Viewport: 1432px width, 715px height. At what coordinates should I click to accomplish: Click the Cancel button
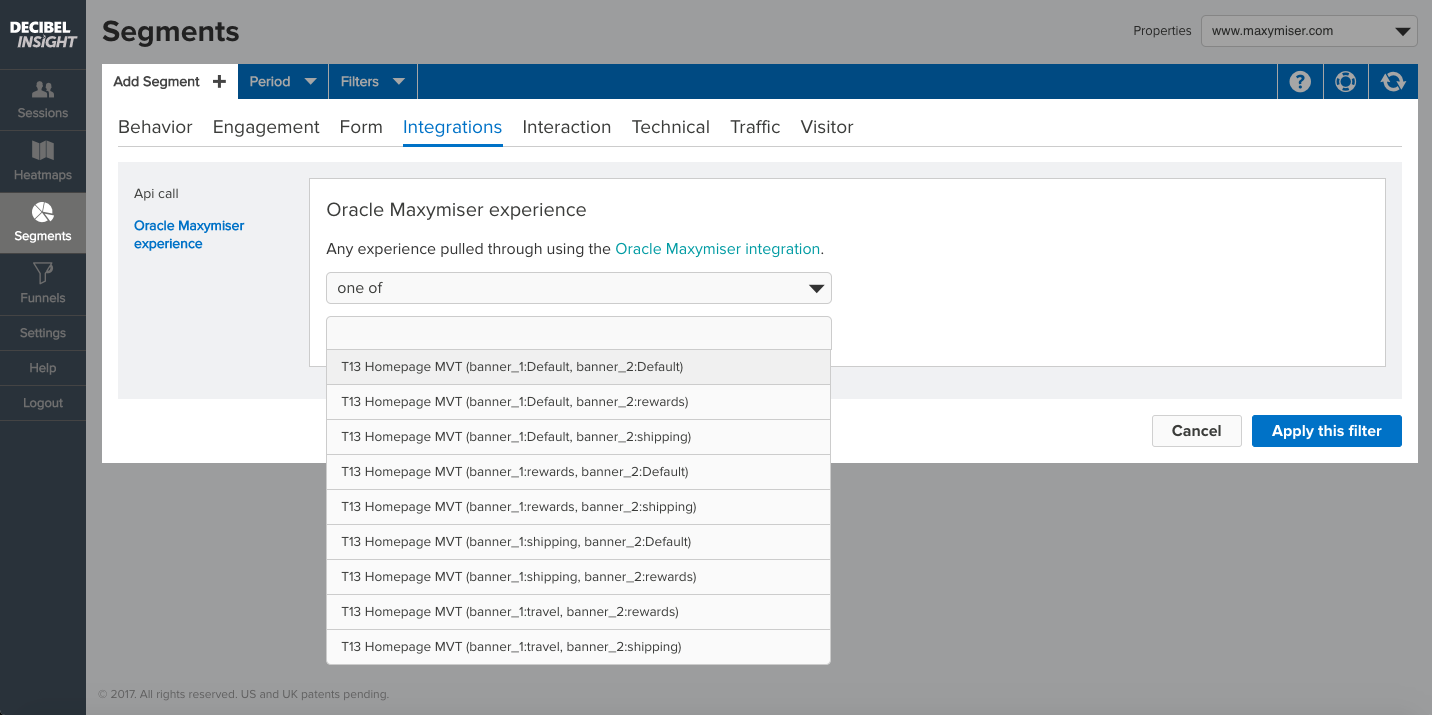pyautogui.click(x=1197, y=431)
